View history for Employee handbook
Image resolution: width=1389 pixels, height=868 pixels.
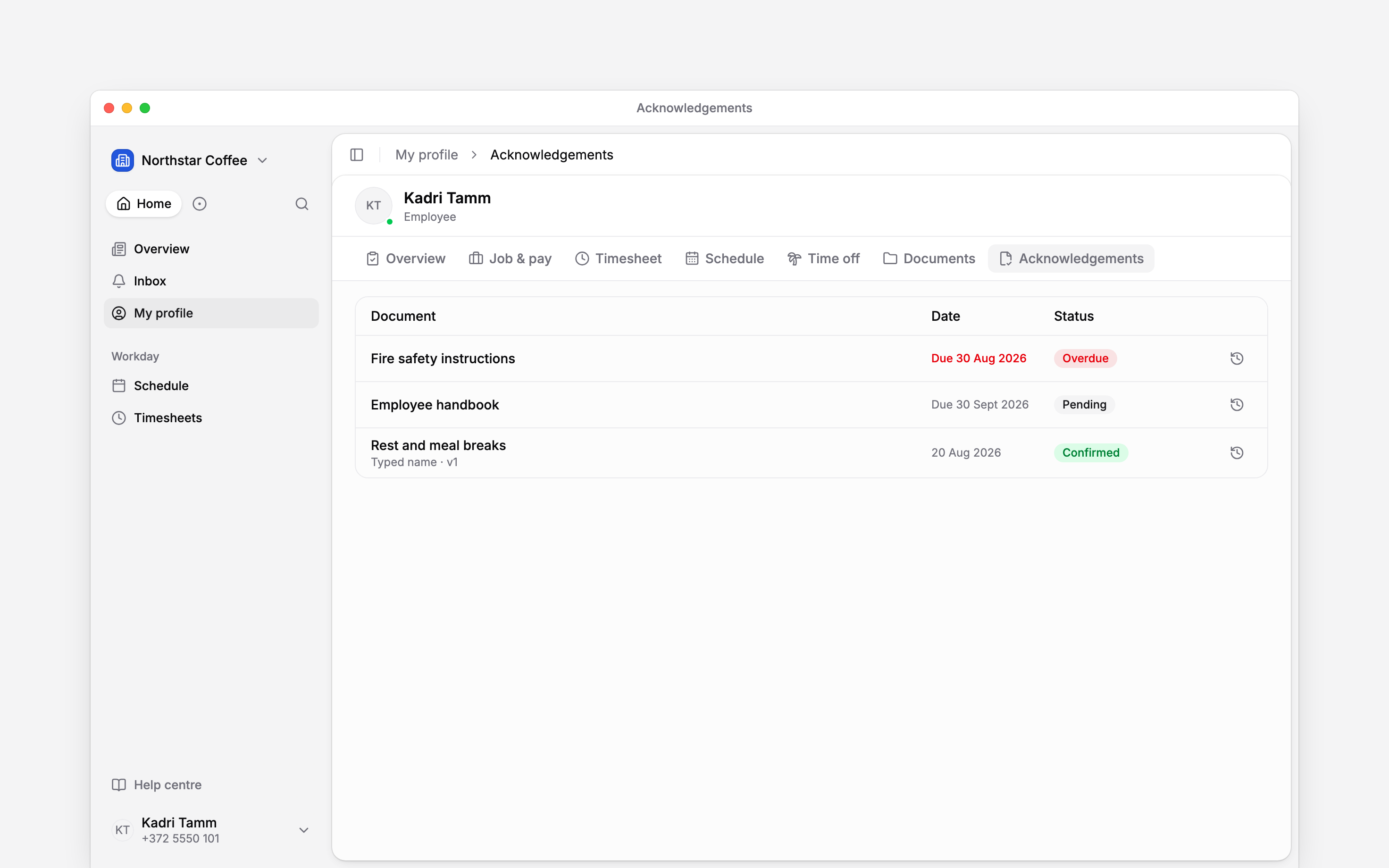(x=1237, y=405)
